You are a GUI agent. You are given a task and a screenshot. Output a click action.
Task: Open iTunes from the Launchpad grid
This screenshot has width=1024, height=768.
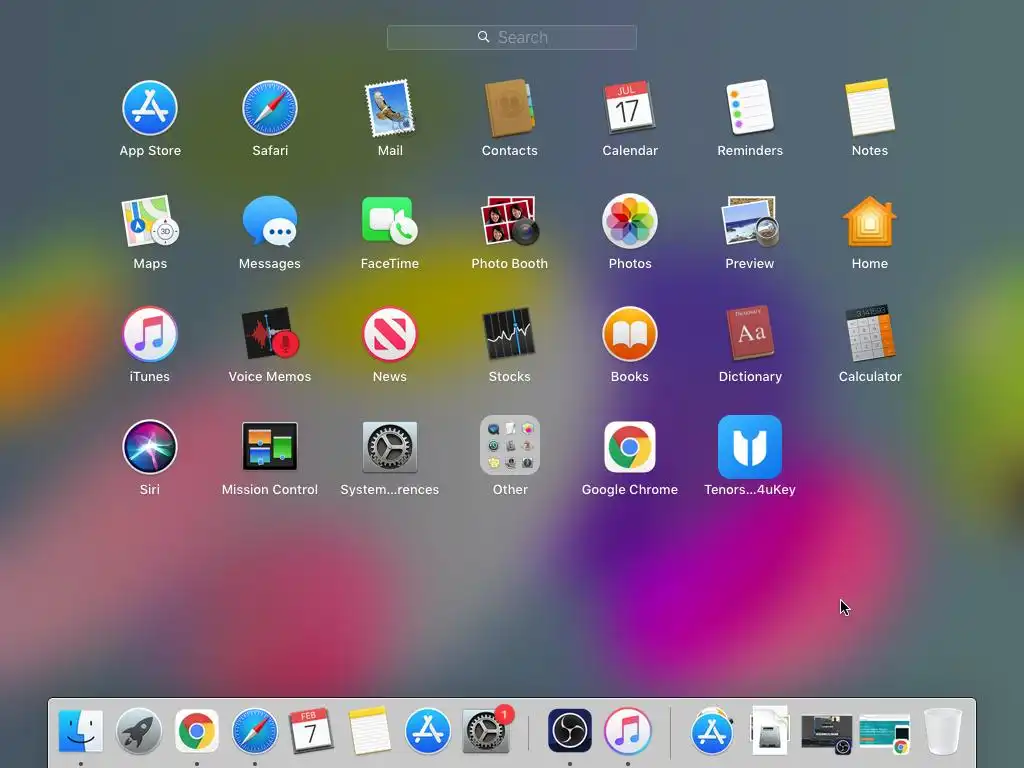(x=150, y=334)
